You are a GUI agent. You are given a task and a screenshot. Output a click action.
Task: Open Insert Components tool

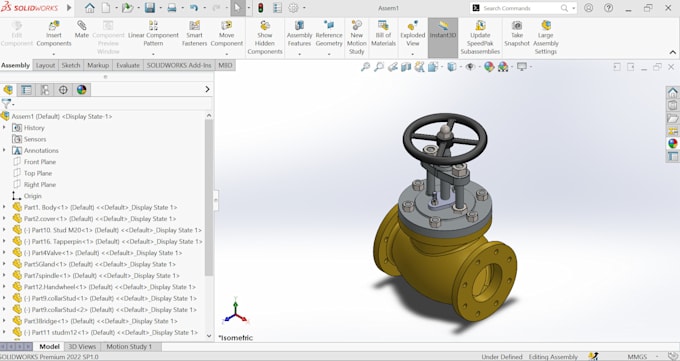tap(54, 34)
